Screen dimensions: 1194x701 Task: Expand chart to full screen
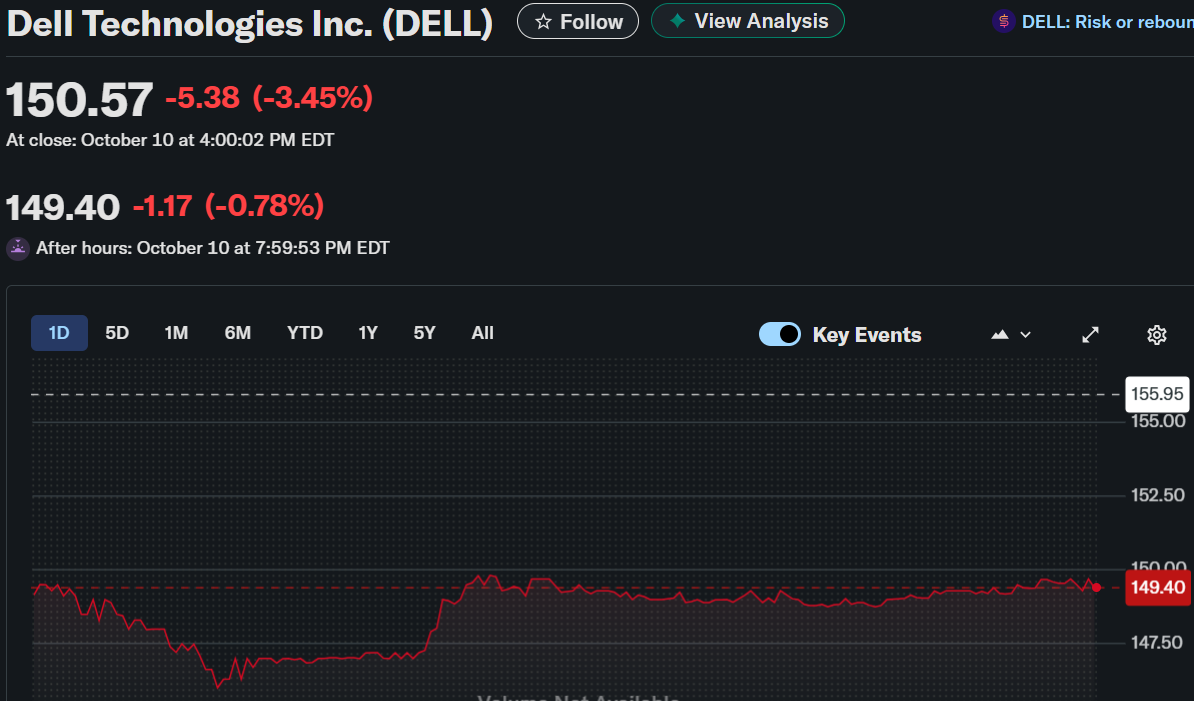click(1091, 335)
